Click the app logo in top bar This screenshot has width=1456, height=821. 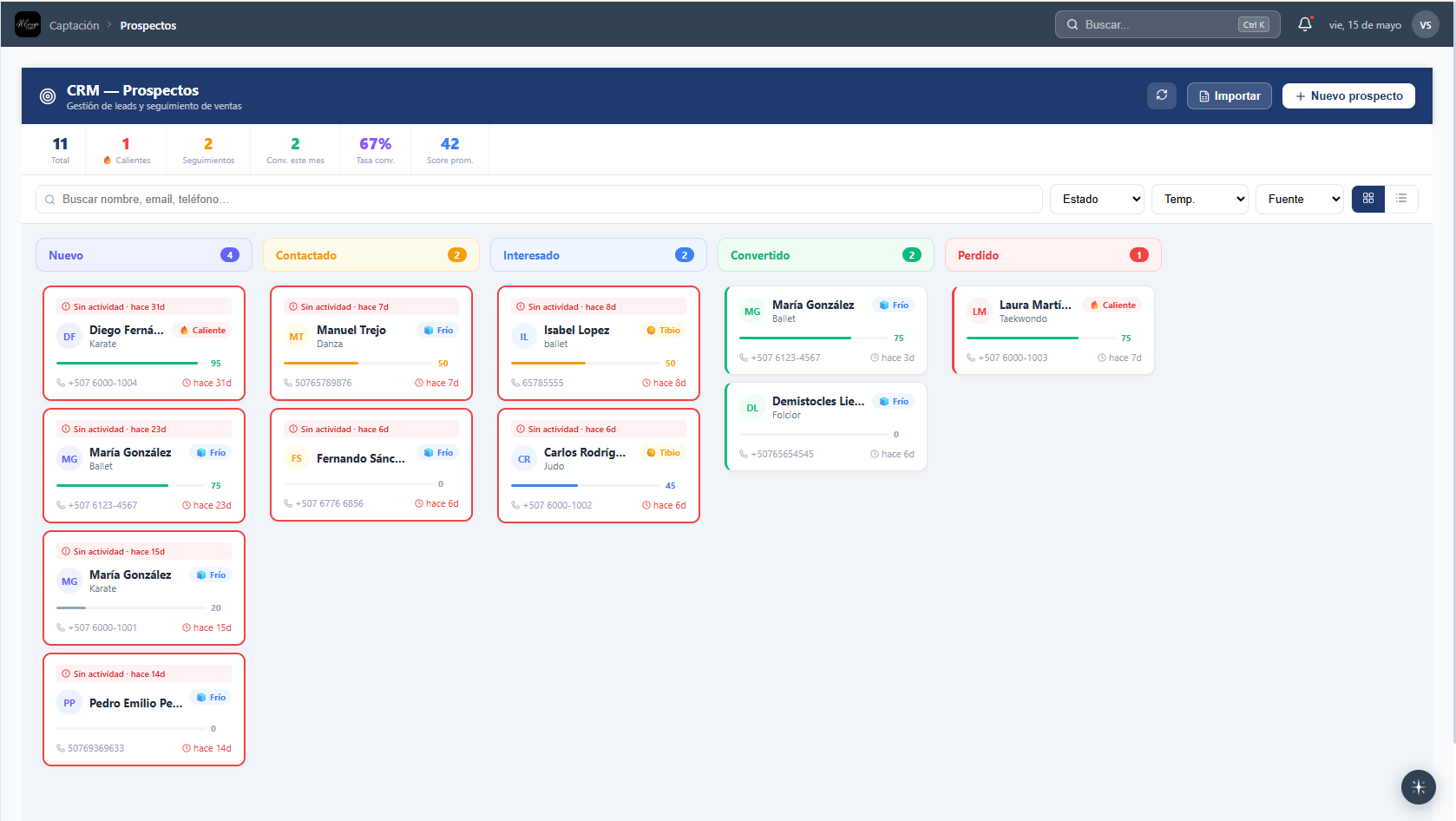point(28,24)
